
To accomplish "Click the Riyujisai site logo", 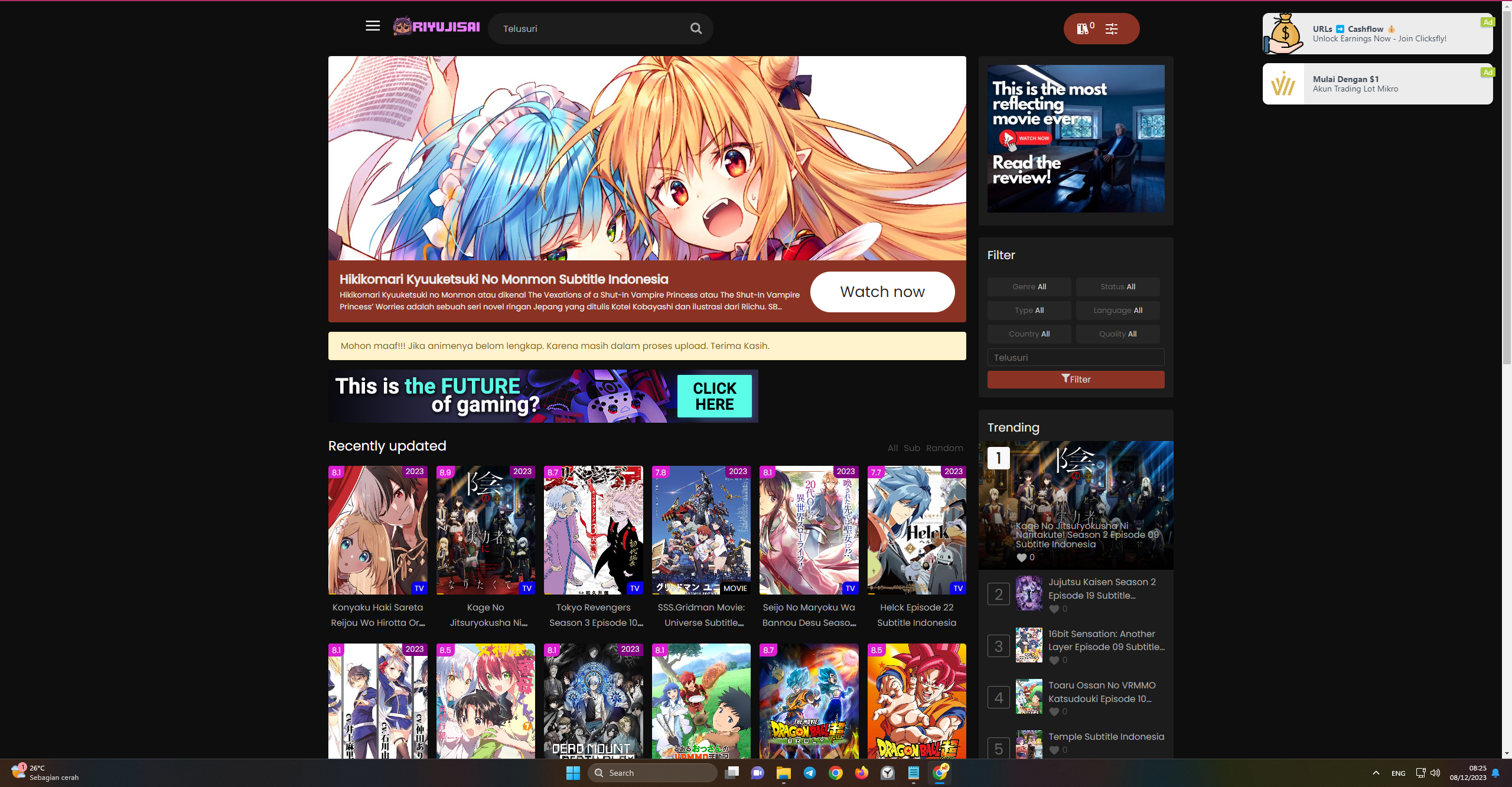I will pyautogui.click(x=437, y=26).
